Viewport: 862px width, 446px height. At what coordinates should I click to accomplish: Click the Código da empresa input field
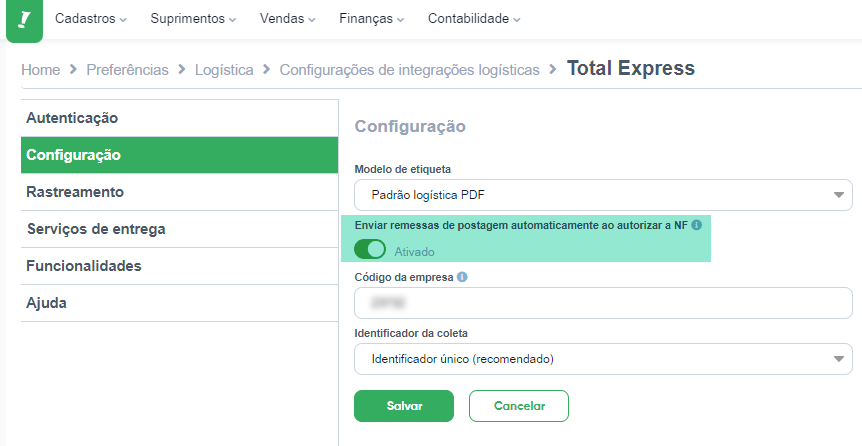603,302
